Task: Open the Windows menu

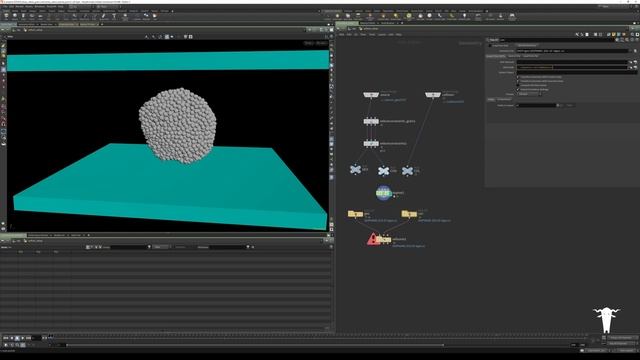Action: 40,7
